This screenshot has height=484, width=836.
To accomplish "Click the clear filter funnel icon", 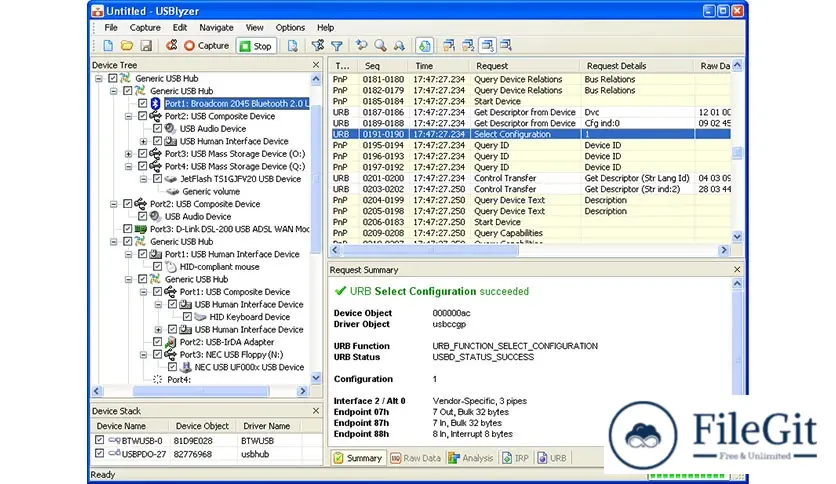I will pyautogui.click(x=318, y=46).
